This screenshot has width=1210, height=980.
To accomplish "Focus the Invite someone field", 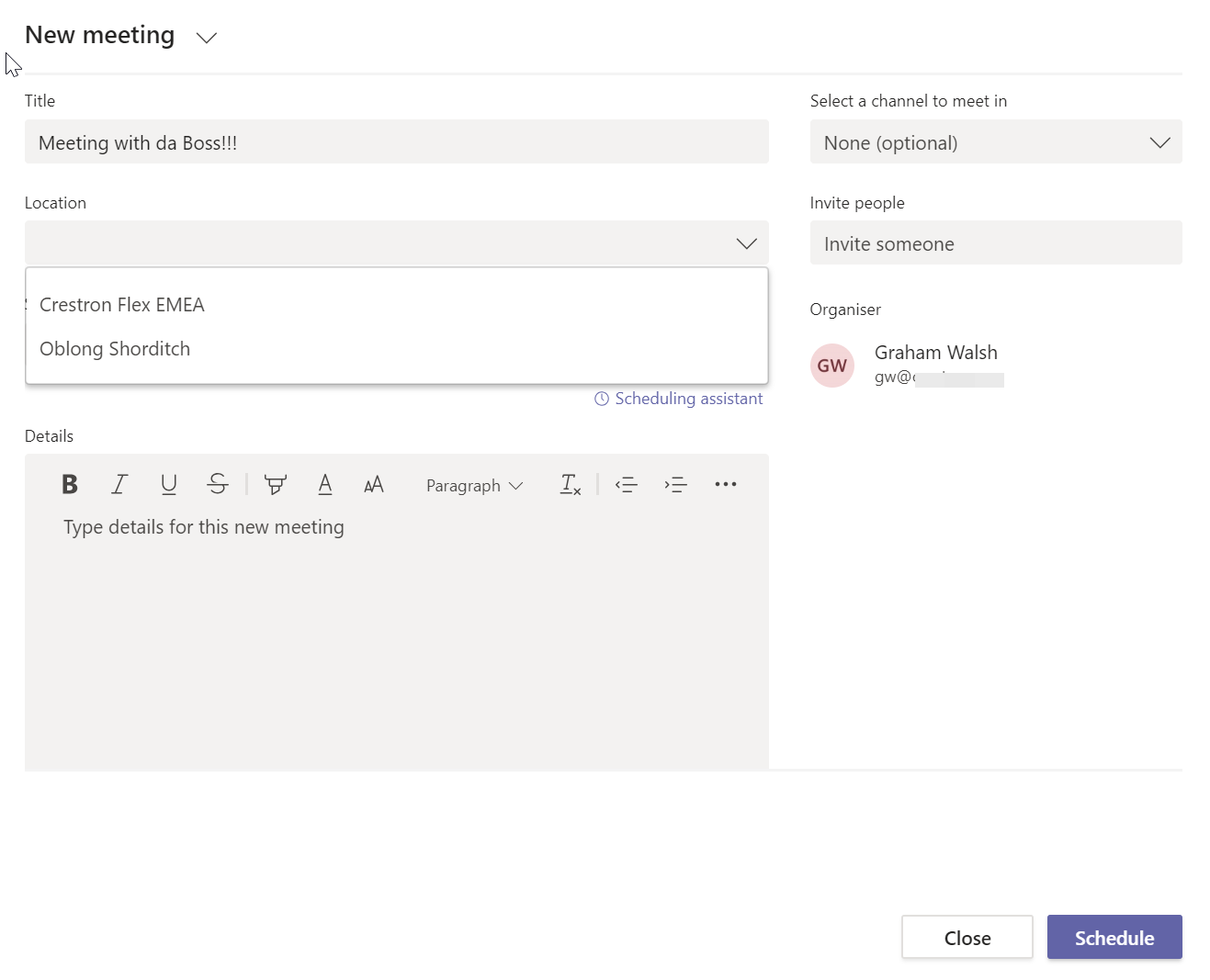I will (996, 243).
